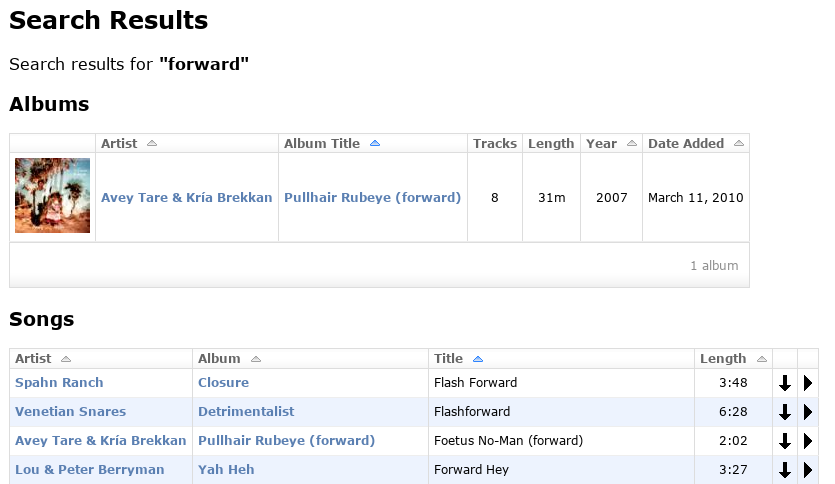The image size is (835, 484).
Task: Download the song Flash Forward
Action: coord(784,383)
